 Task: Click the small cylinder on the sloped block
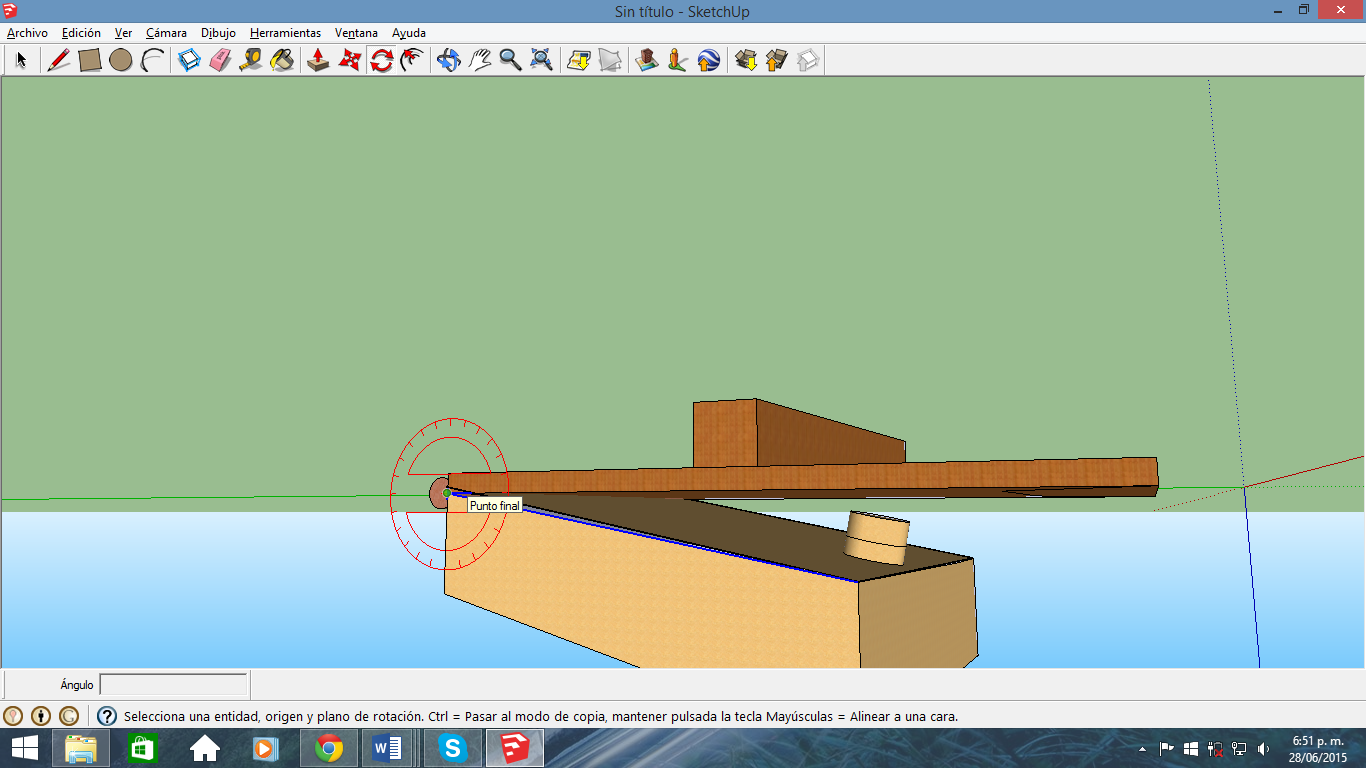(x=877, y=538)
